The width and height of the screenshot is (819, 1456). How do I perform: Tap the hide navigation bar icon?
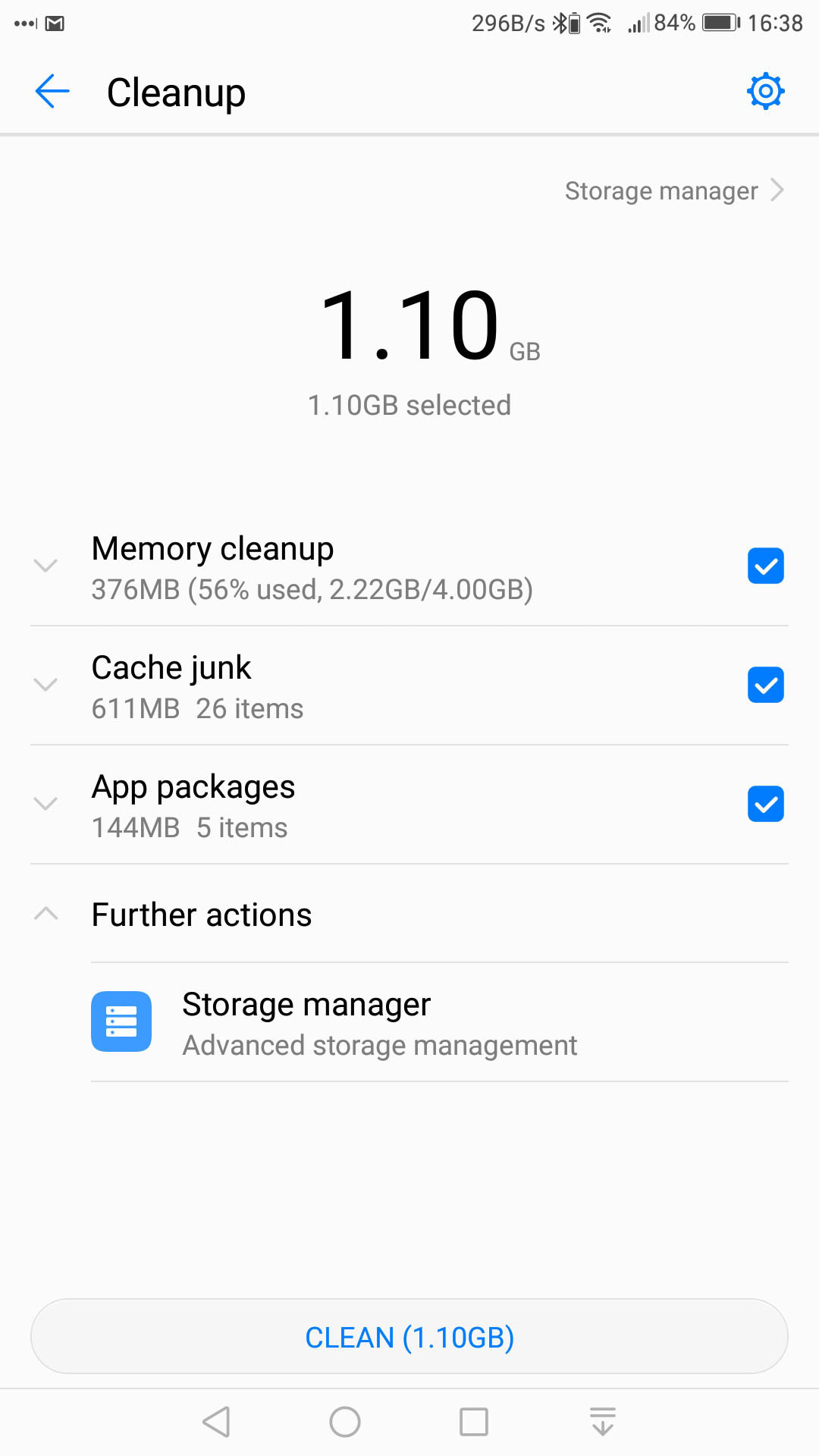[603, 1422]
